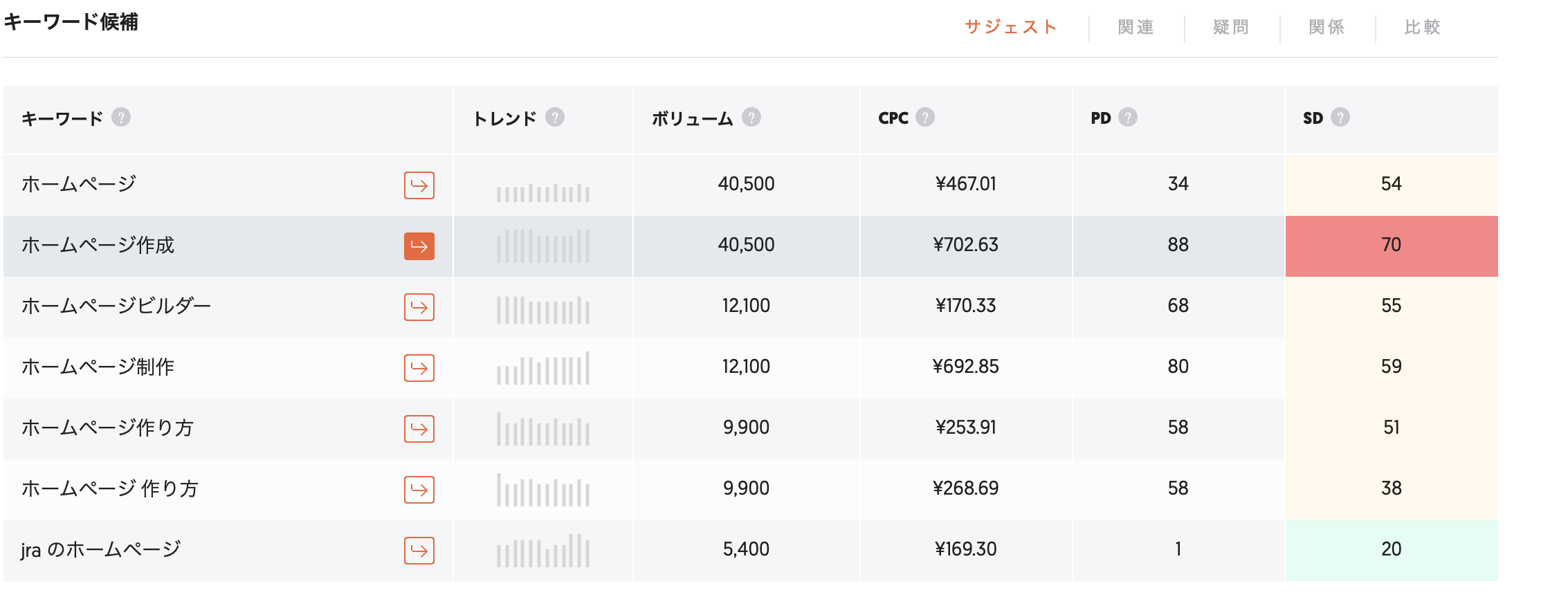Select the サジェスト tab
This screenshot has height=606, width=1568.
(1011, 27)
